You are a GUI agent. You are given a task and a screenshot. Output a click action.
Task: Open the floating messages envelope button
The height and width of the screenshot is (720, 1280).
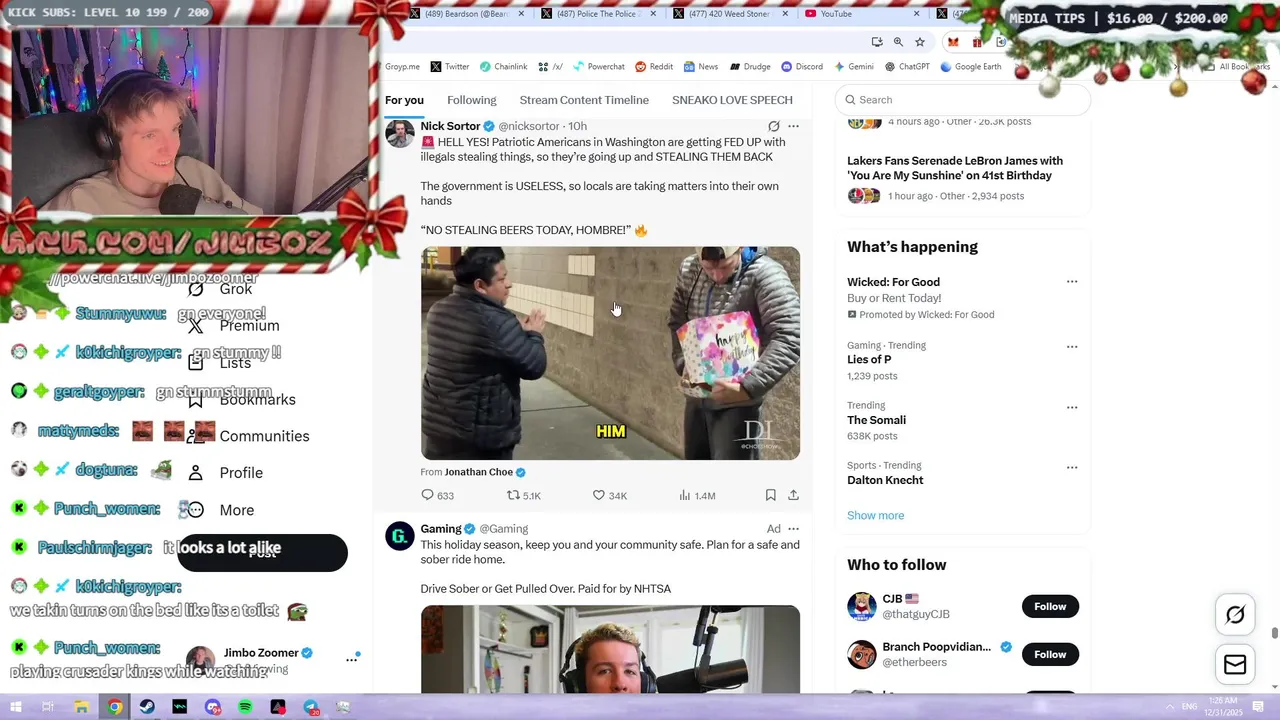tap(1235, 665)
